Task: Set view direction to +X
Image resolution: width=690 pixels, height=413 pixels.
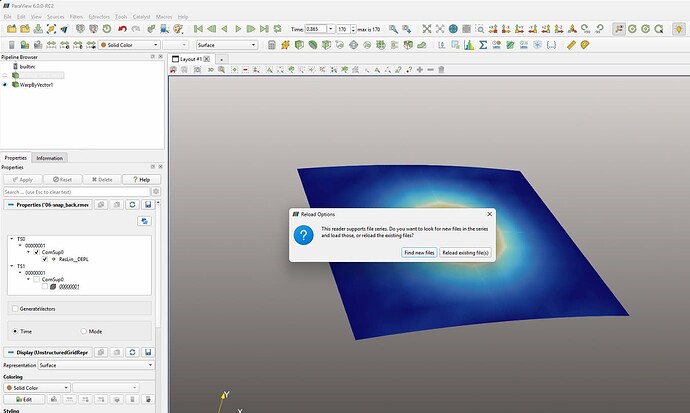Action: click(493, 29)
